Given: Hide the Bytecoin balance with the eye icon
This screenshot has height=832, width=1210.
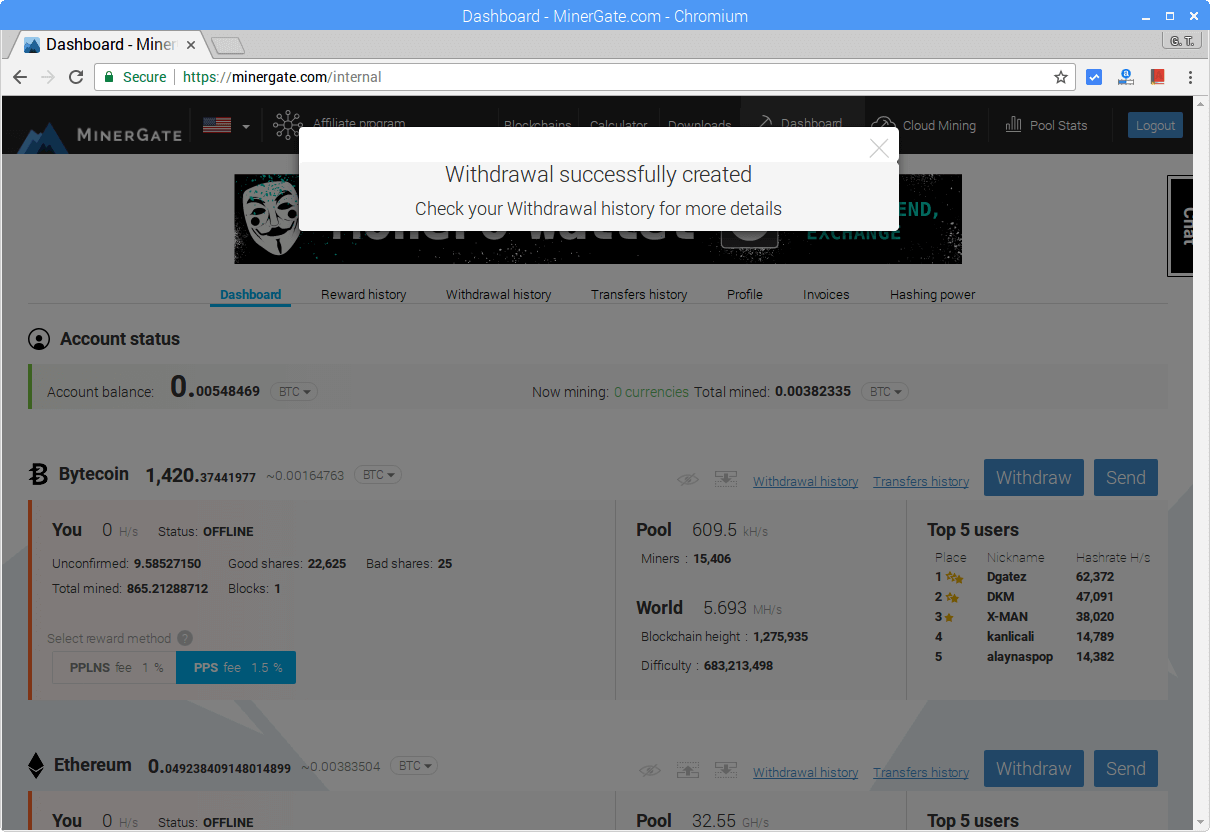Looking at the screenshot, I should pyautogui.click(x=688, y=479).
